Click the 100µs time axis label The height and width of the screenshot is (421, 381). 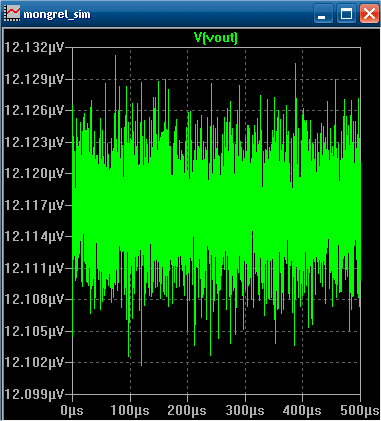(x=130, y=411)
